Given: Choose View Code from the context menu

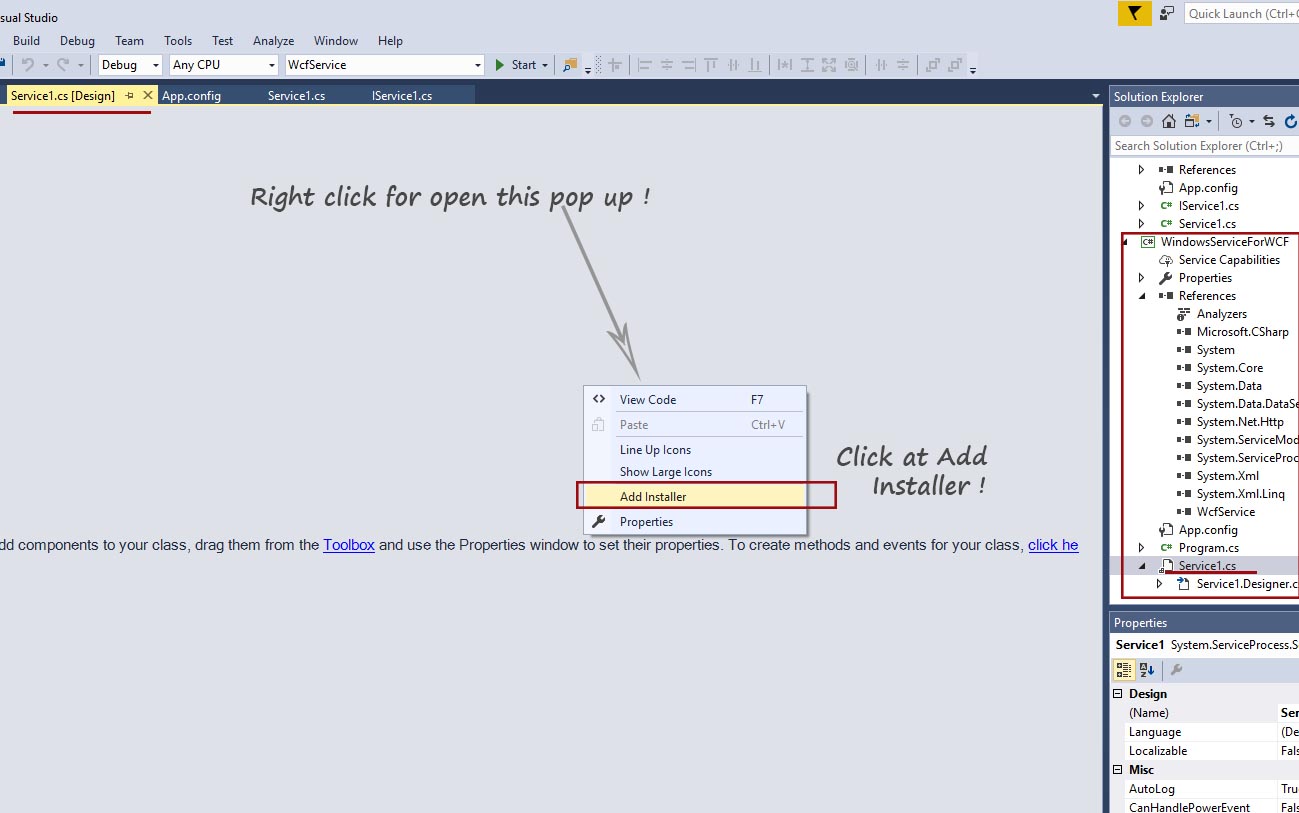Looking at the screenshot, I should pos(695,399).
